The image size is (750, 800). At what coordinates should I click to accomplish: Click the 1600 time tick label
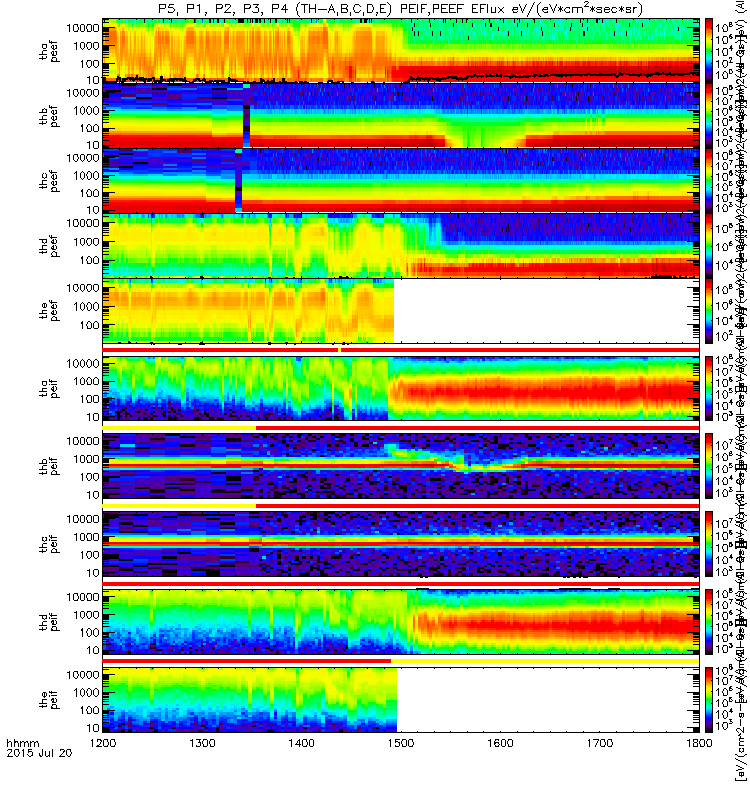(500, 742)
